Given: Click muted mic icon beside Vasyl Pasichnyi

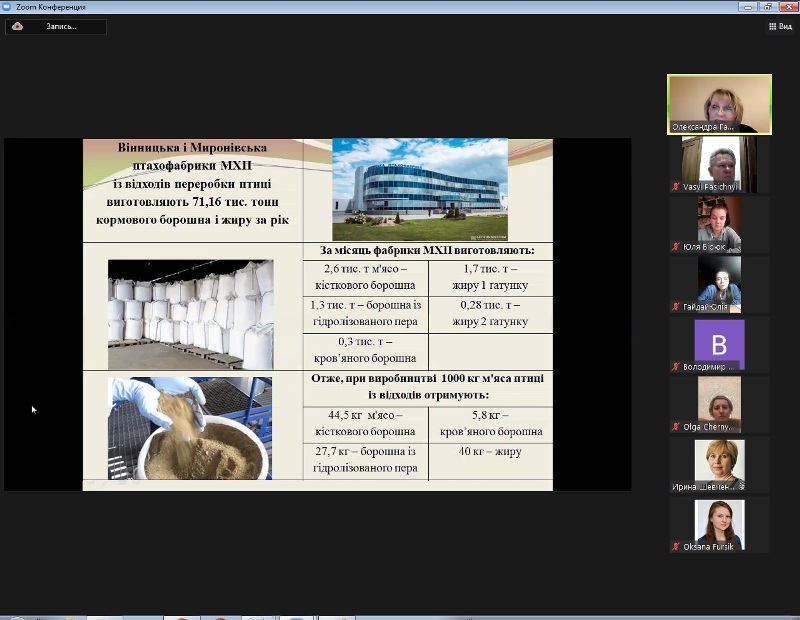Looking at the screenshot, I should [x=676, y=187].
